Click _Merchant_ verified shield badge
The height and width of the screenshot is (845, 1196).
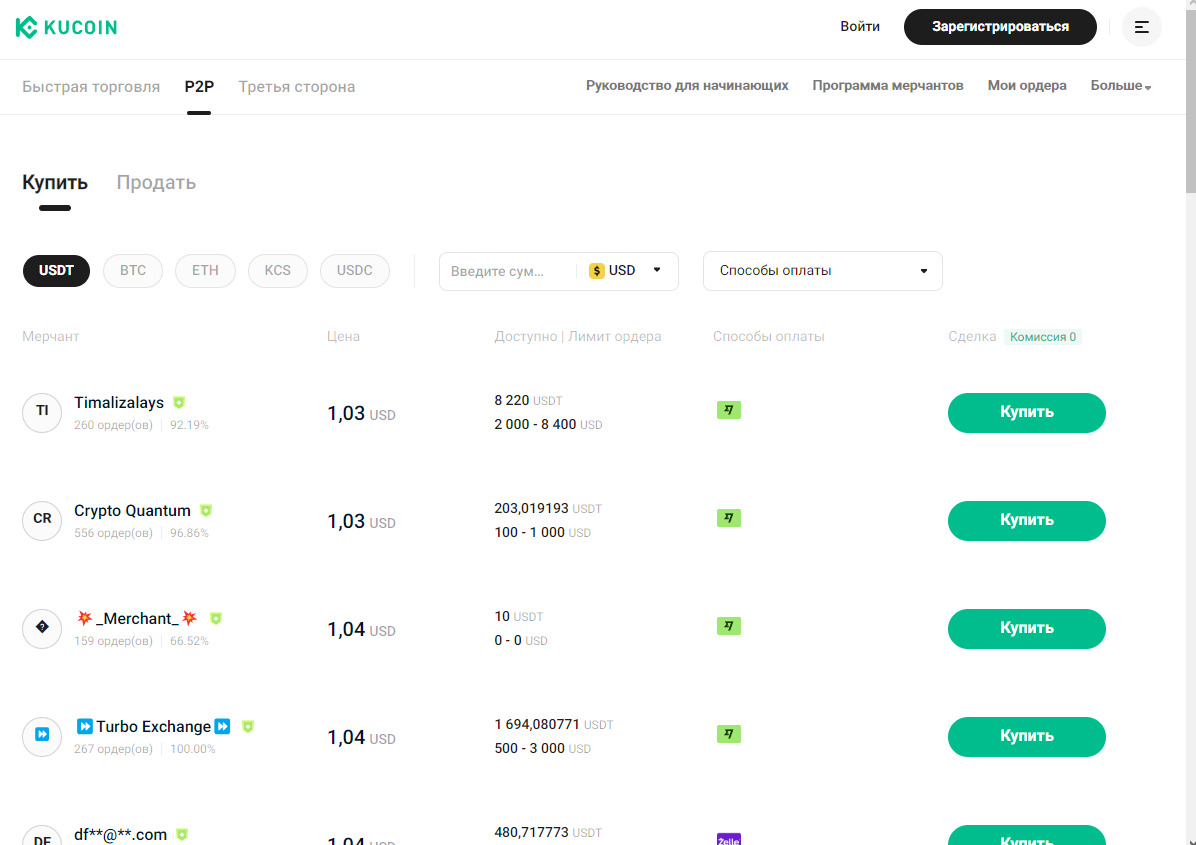click(x=216, y=618)
